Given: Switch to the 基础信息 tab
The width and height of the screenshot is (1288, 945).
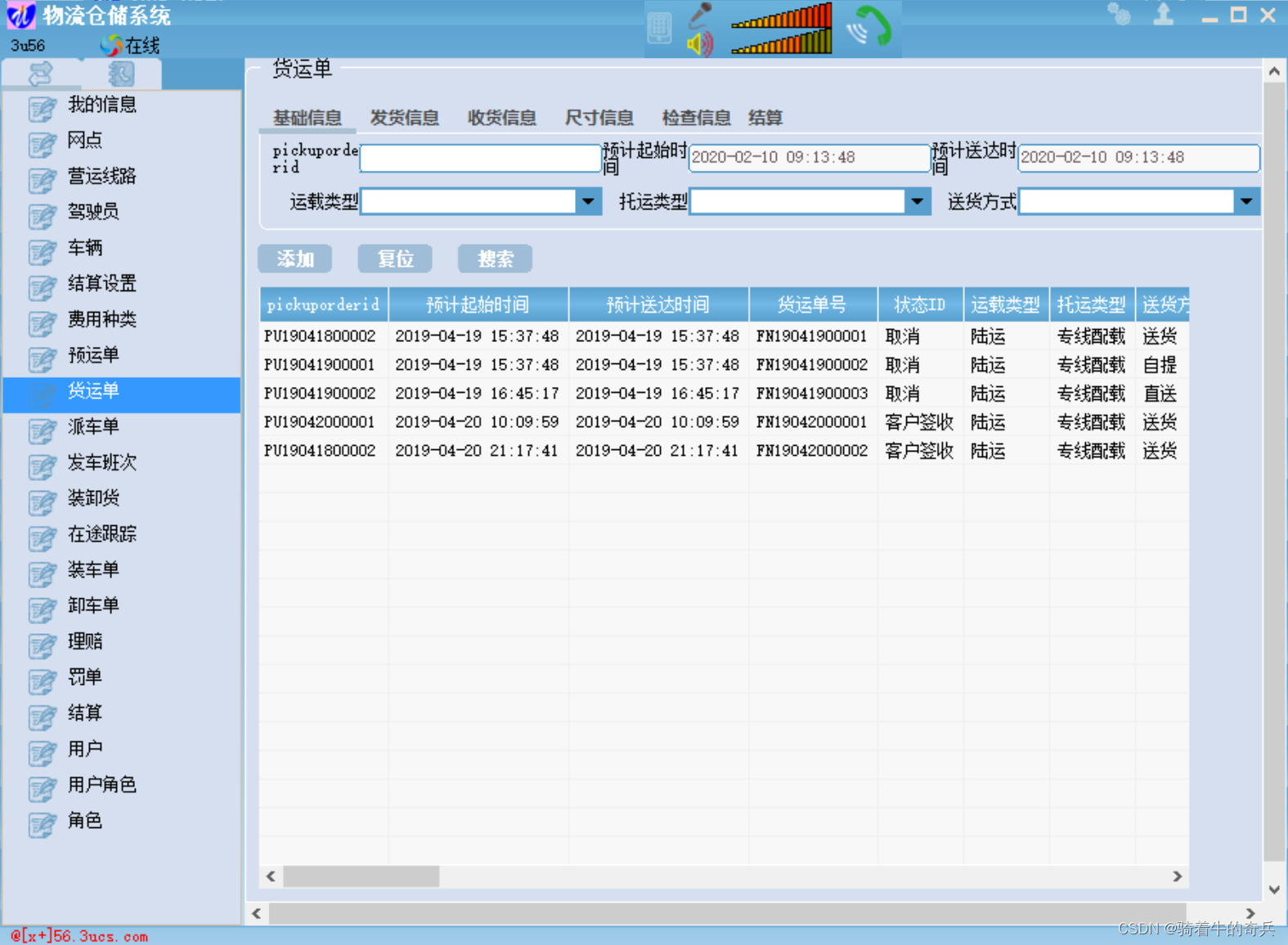Looking at the screenshot, I should pyautogui.click(x=307, y=118).
